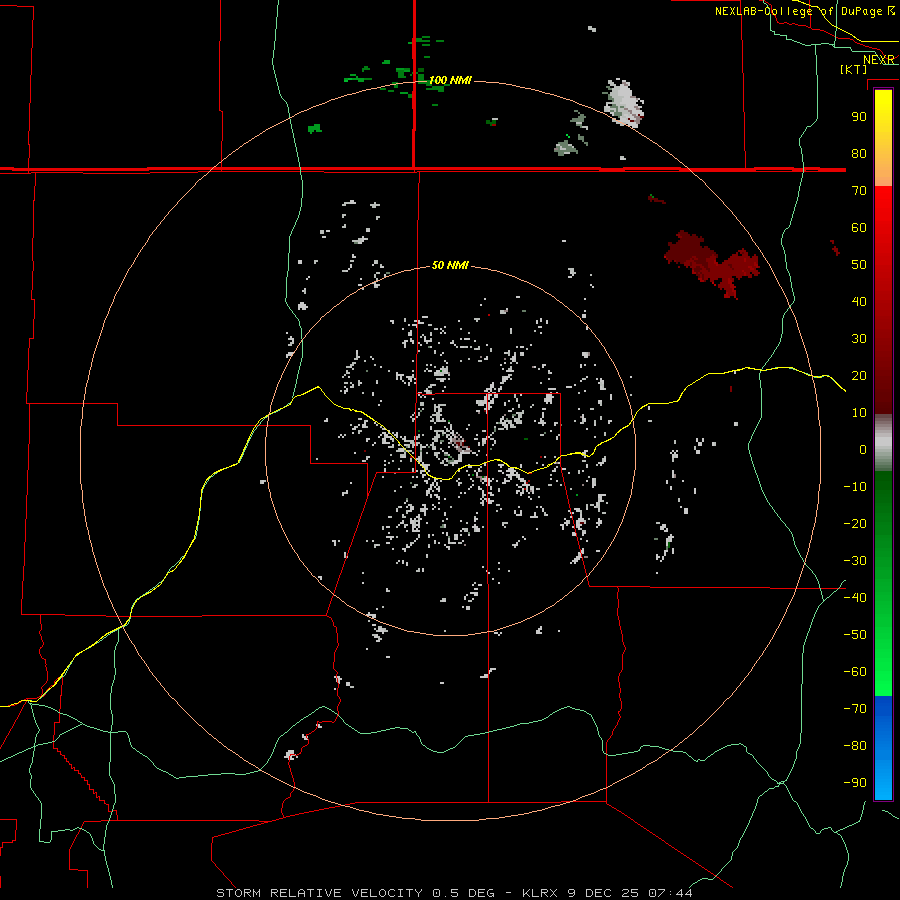Pick the gray zero-velocity segment of color bar

(883, 443)
